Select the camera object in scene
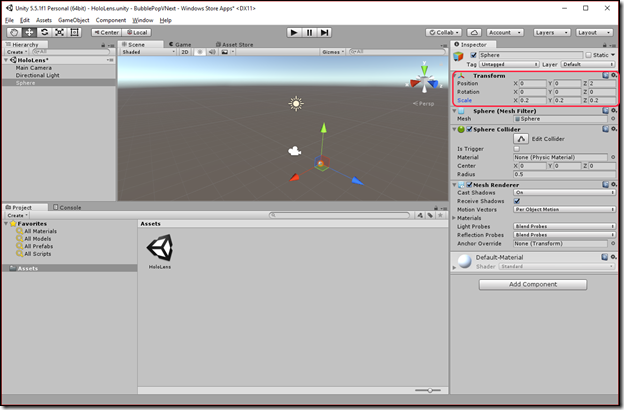This screenshot has width=624, height=410. (x=294, y=151)
